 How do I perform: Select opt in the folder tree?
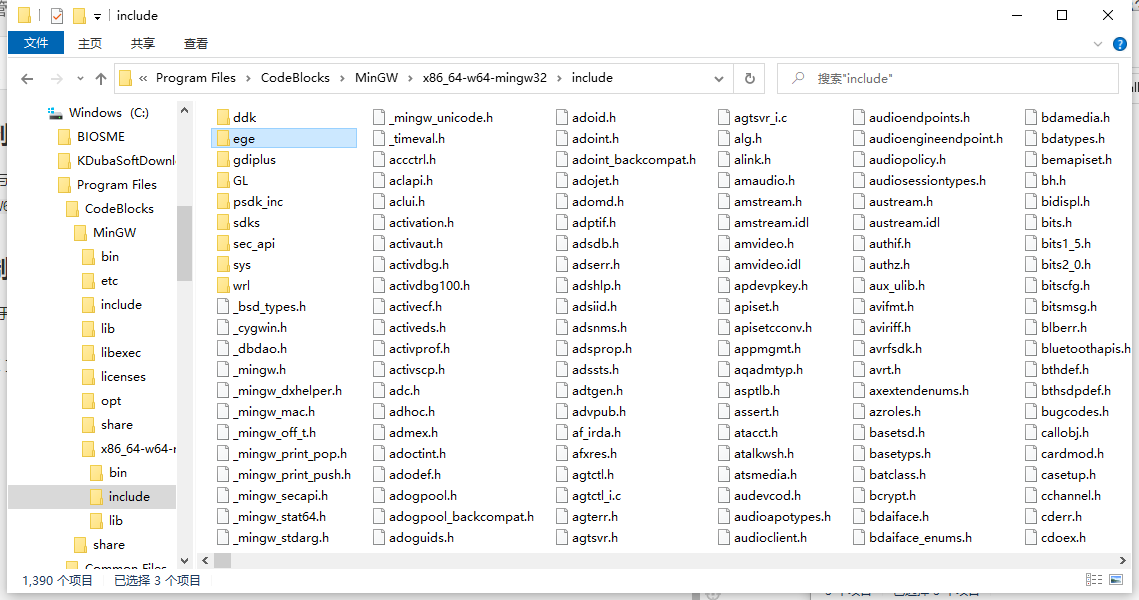(x=110, y=400)
